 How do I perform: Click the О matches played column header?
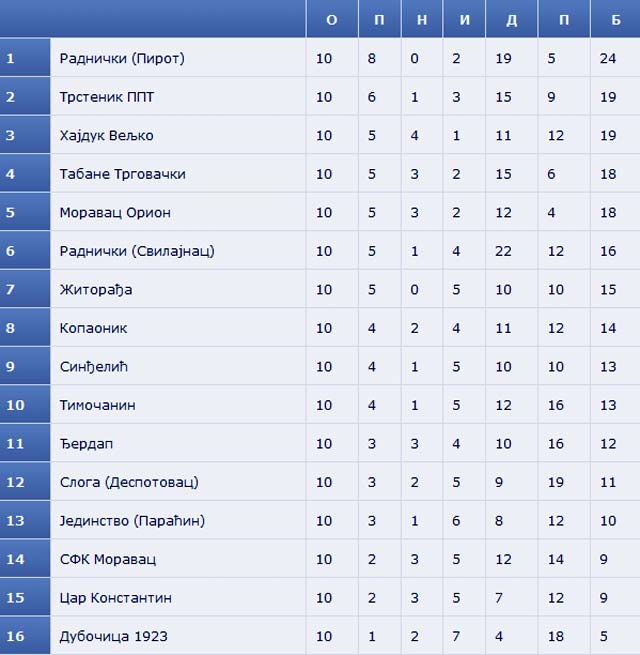[x=332, y=19]
